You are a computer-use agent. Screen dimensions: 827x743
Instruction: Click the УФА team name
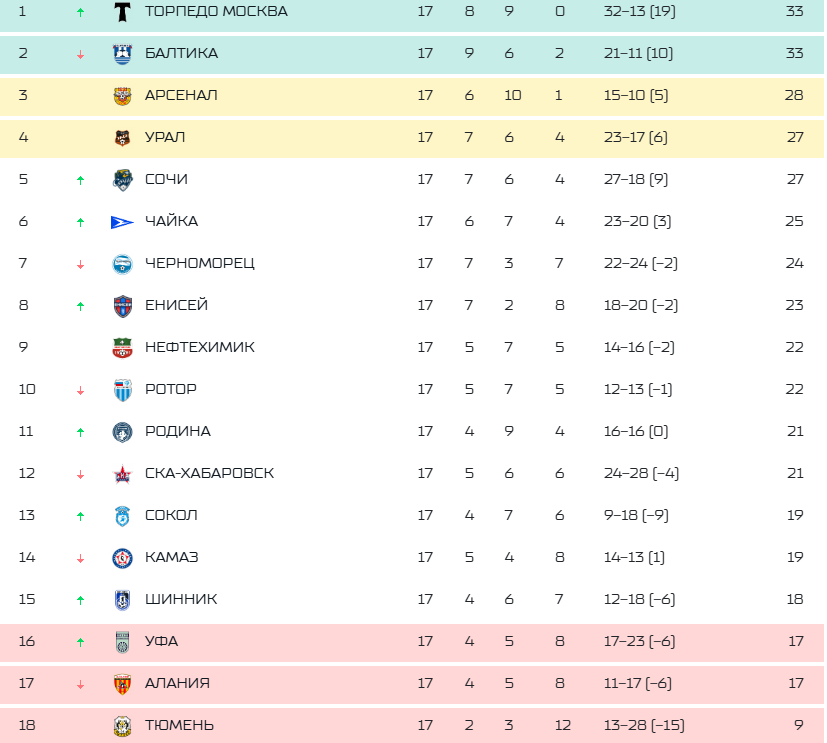[x=161, y=641]
